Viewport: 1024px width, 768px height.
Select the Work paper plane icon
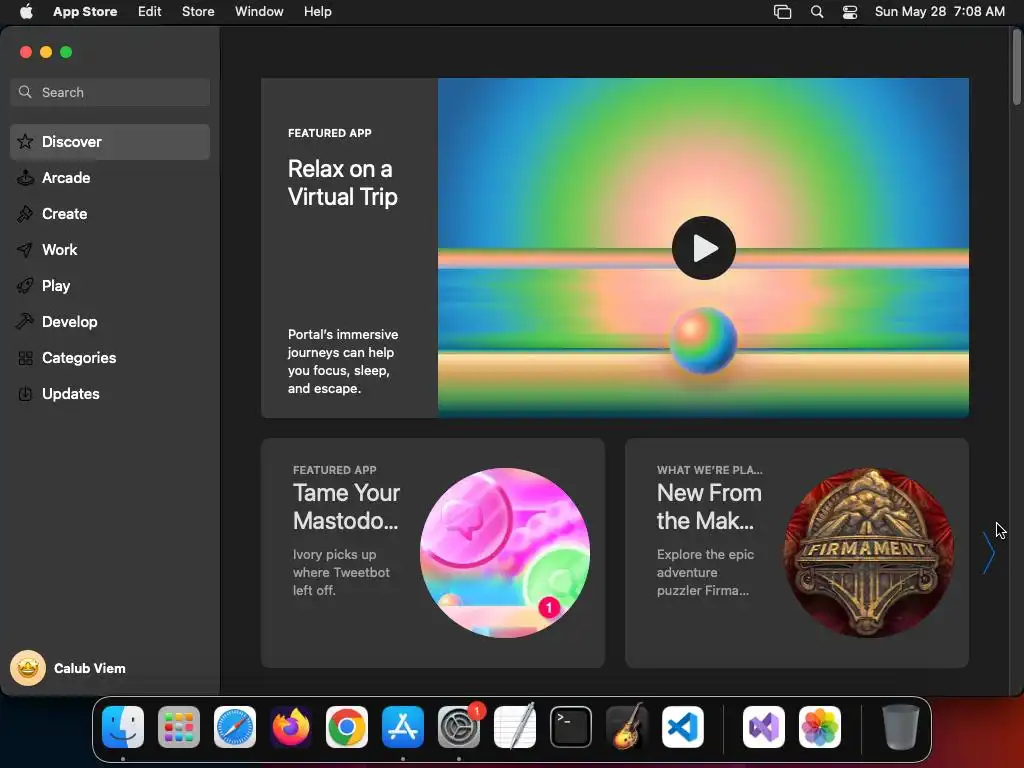25,249
